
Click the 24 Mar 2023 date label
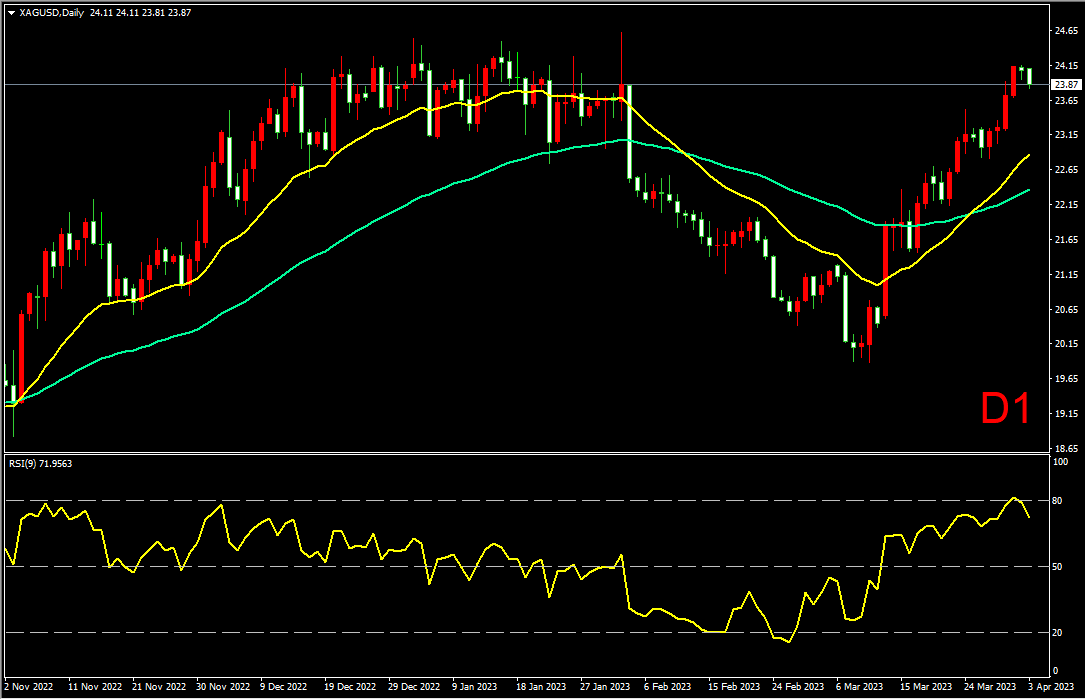(x=990, y=686)
